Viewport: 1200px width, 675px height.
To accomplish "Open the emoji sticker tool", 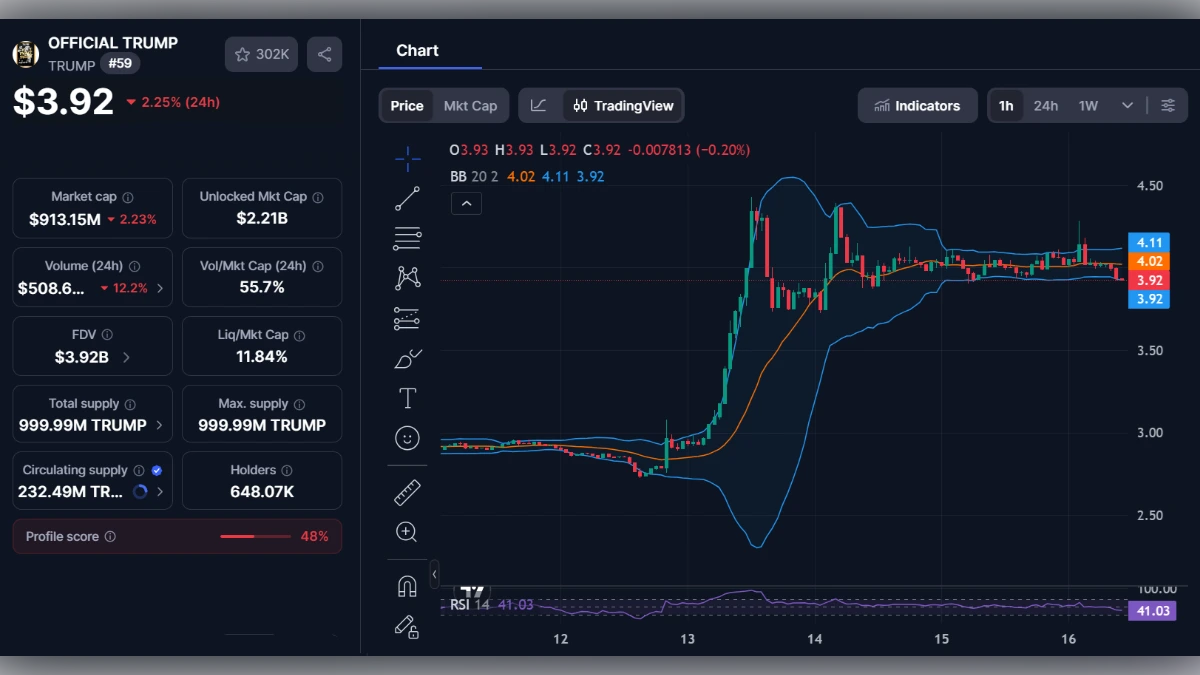I will click(x=407, y=438).
